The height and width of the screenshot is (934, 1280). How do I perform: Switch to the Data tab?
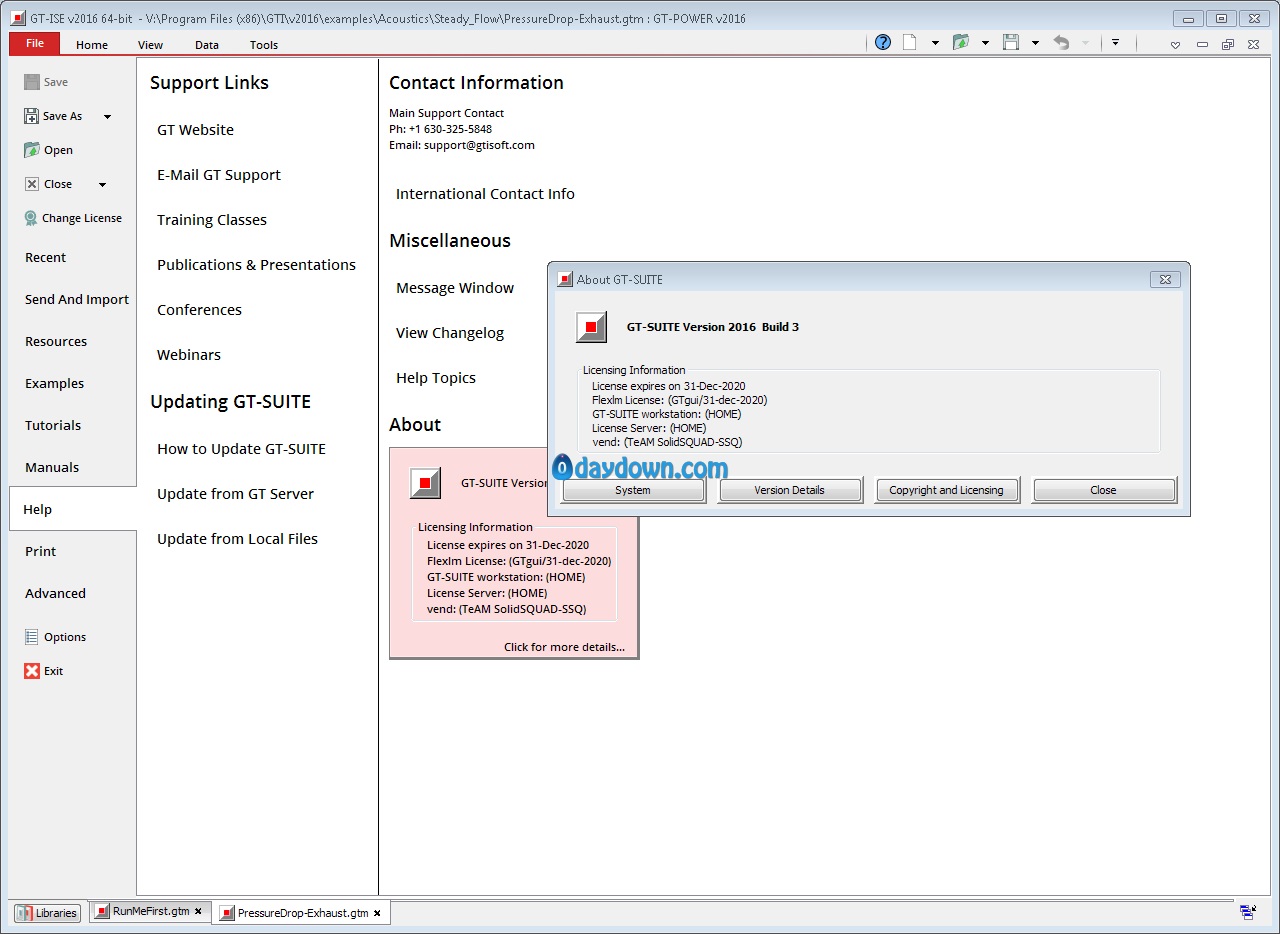click(207, 45)
